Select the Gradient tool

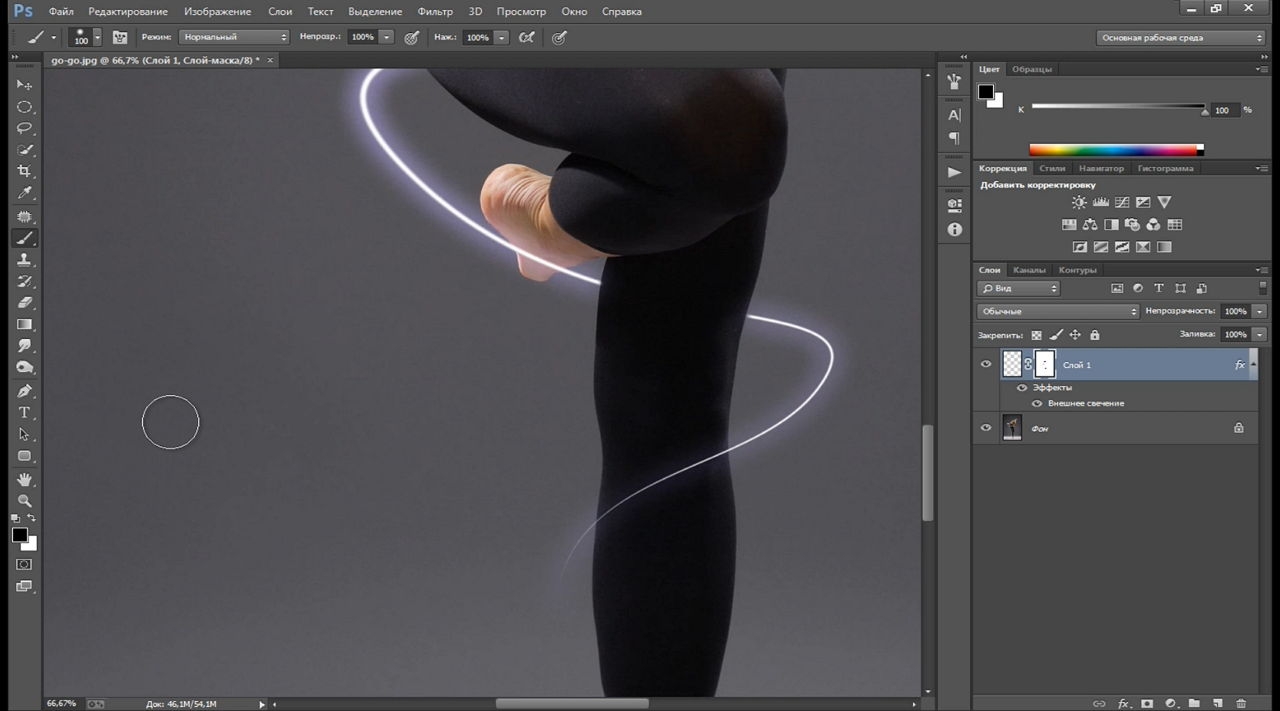(x=25, y=325)
